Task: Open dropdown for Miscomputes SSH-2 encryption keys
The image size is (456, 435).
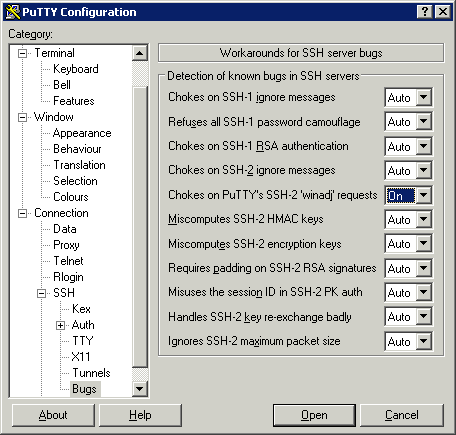Action: click(424, 244)
